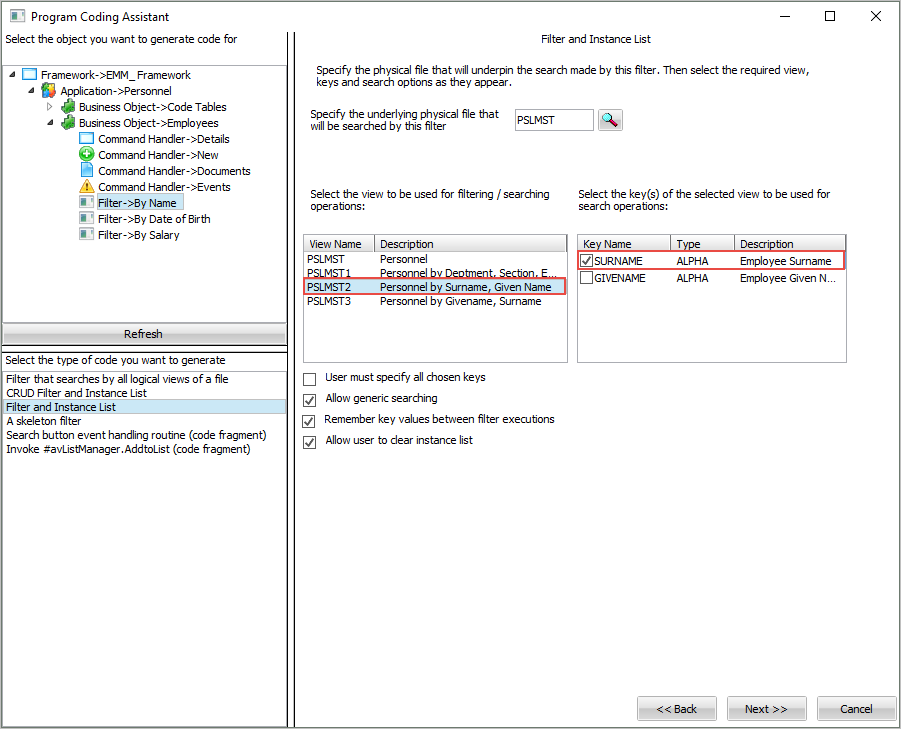The width and height of the screenshot is (901, 729).
Task: Select the PSLMST Personnel view row
Action: [435, 259]
